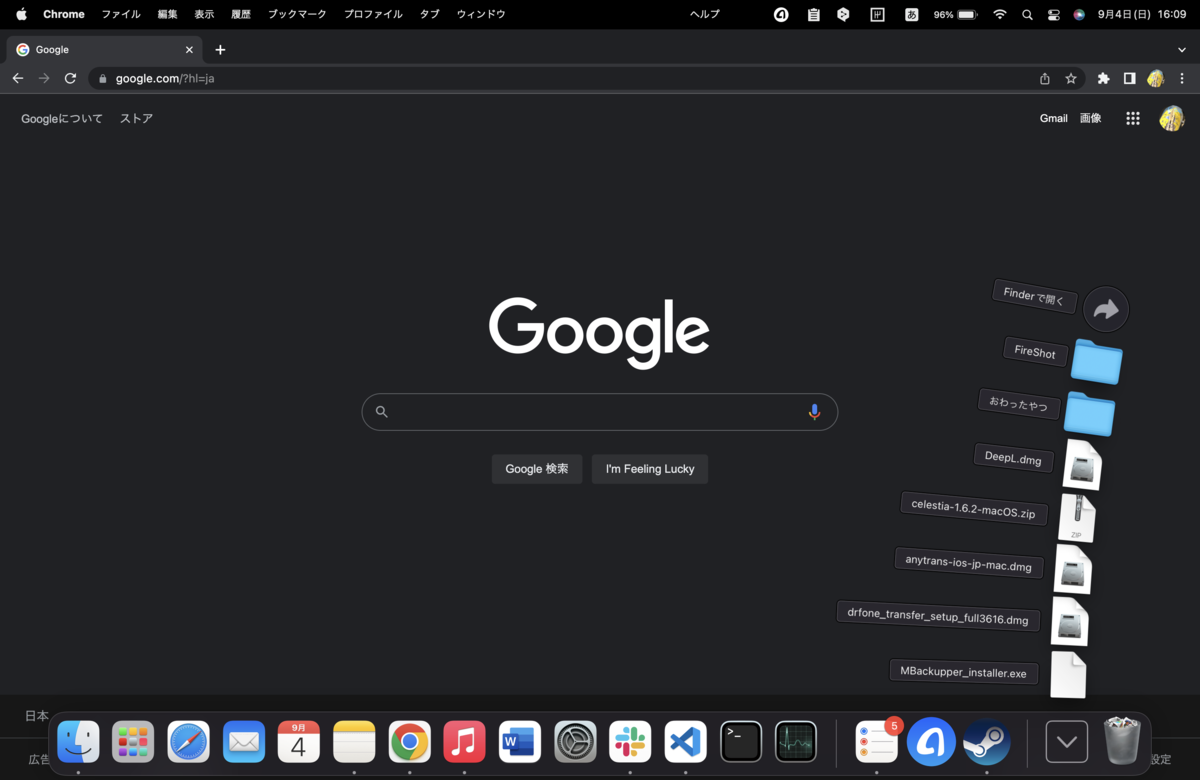1200x780 pixels.
Task: Open the おわったやつ folder
Action: point(1089,413)
